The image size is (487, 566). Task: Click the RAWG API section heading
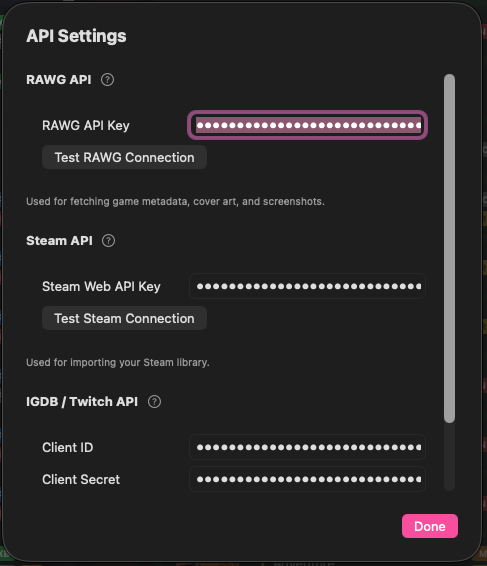(59, 80)
